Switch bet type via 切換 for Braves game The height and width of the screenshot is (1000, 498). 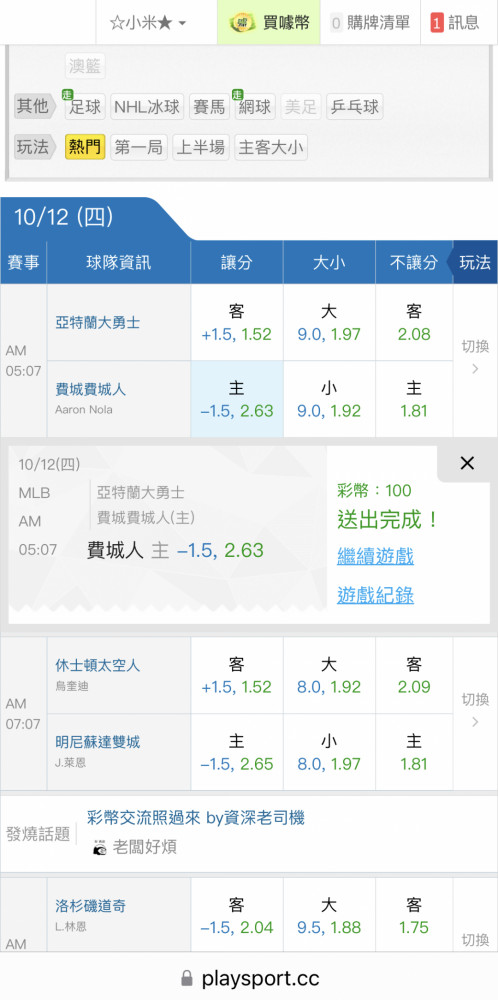[475, 357]
